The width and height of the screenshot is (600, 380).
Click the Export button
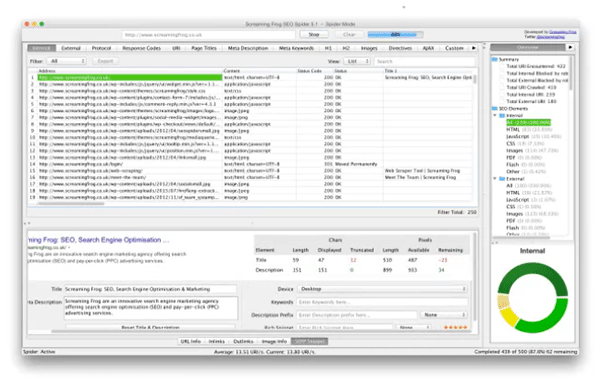(105, 61)
